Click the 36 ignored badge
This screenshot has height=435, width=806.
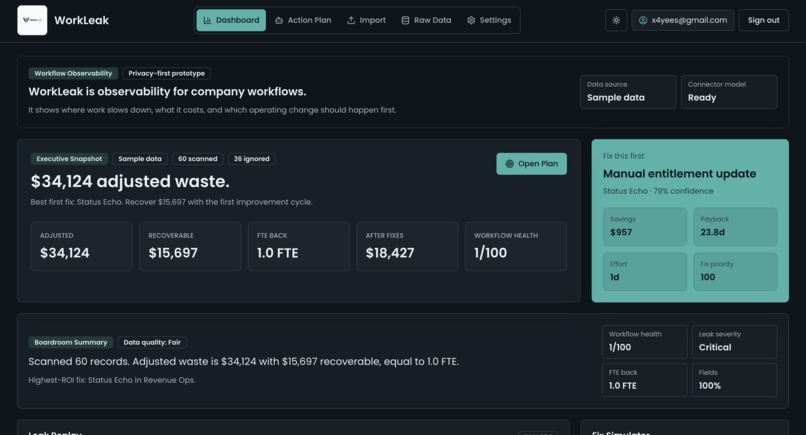(251, 159)
